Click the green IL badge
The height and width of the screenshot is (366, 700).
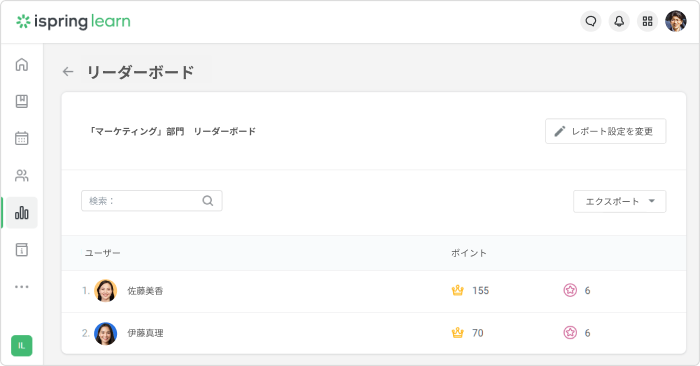(x=21, y=345)
